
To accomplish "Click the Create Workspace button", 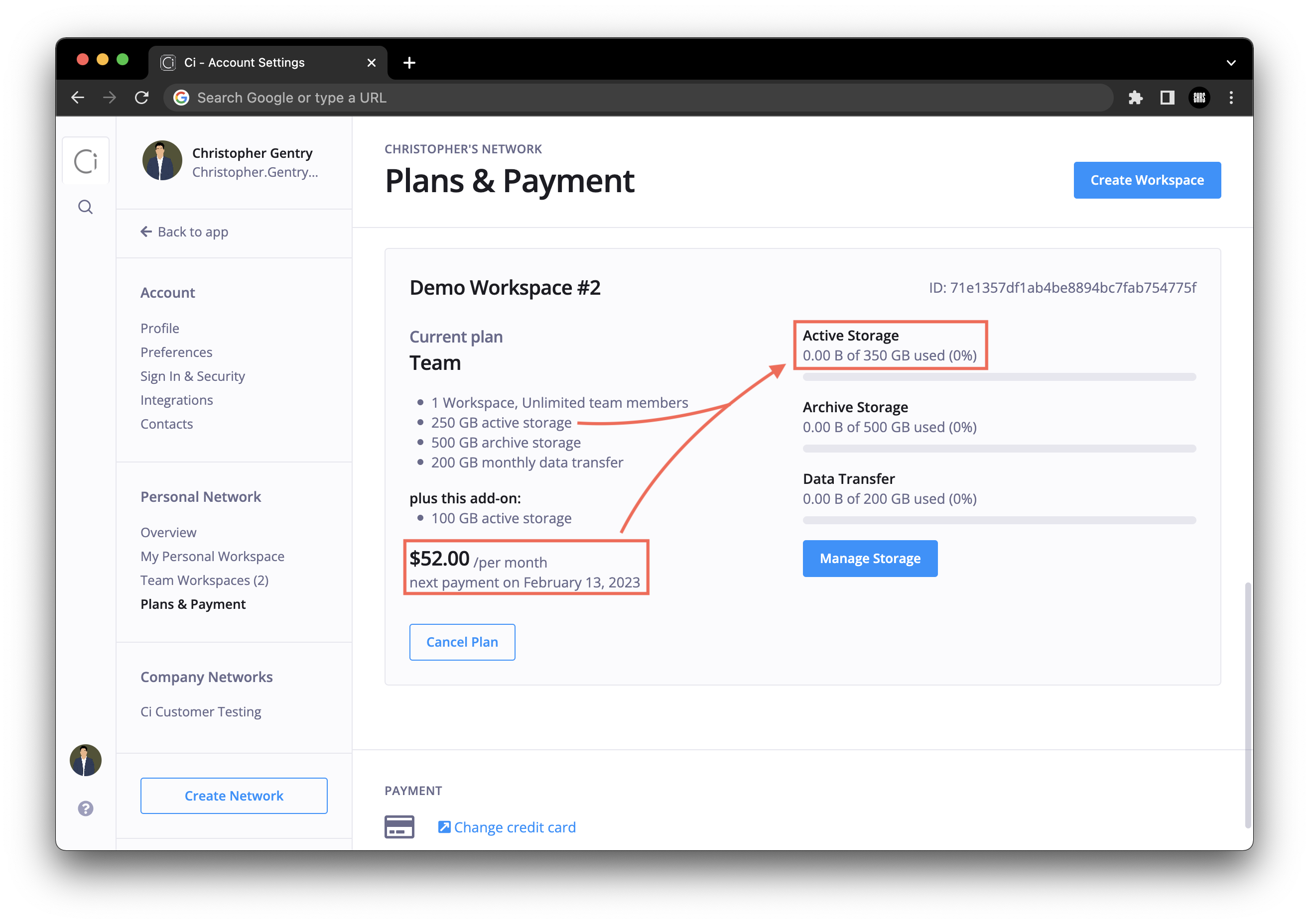I will tap(1147, 180).
